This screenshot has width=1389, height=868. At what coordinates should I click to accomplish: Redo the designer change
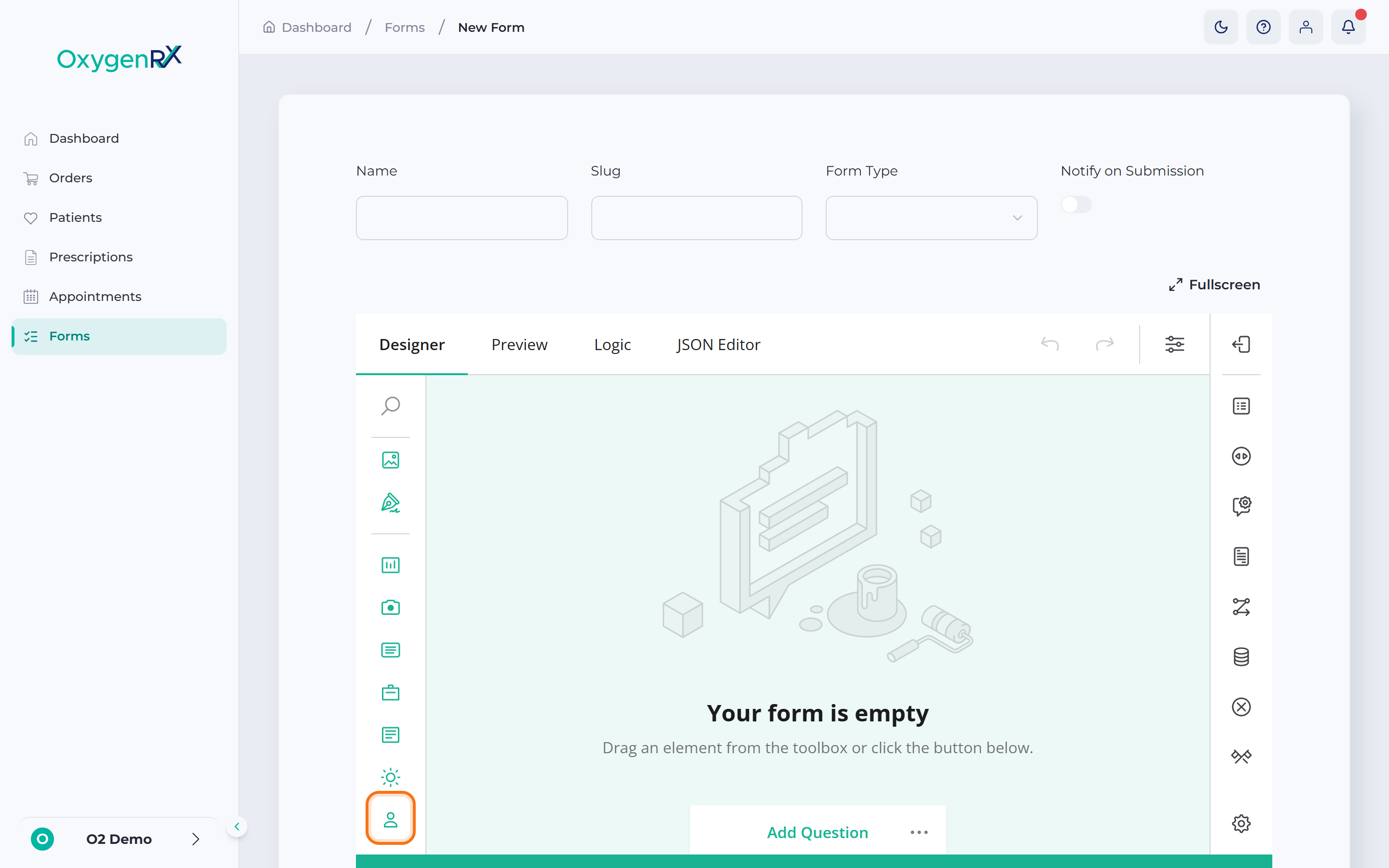tap(1104, 344)
